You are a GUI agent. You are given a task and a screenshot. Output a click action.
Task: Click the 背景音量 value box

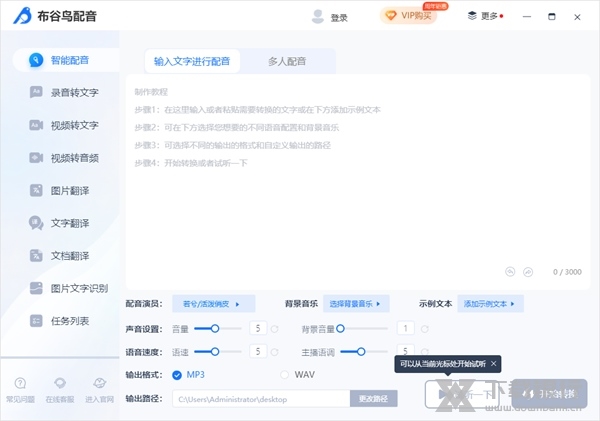(406, 328)
